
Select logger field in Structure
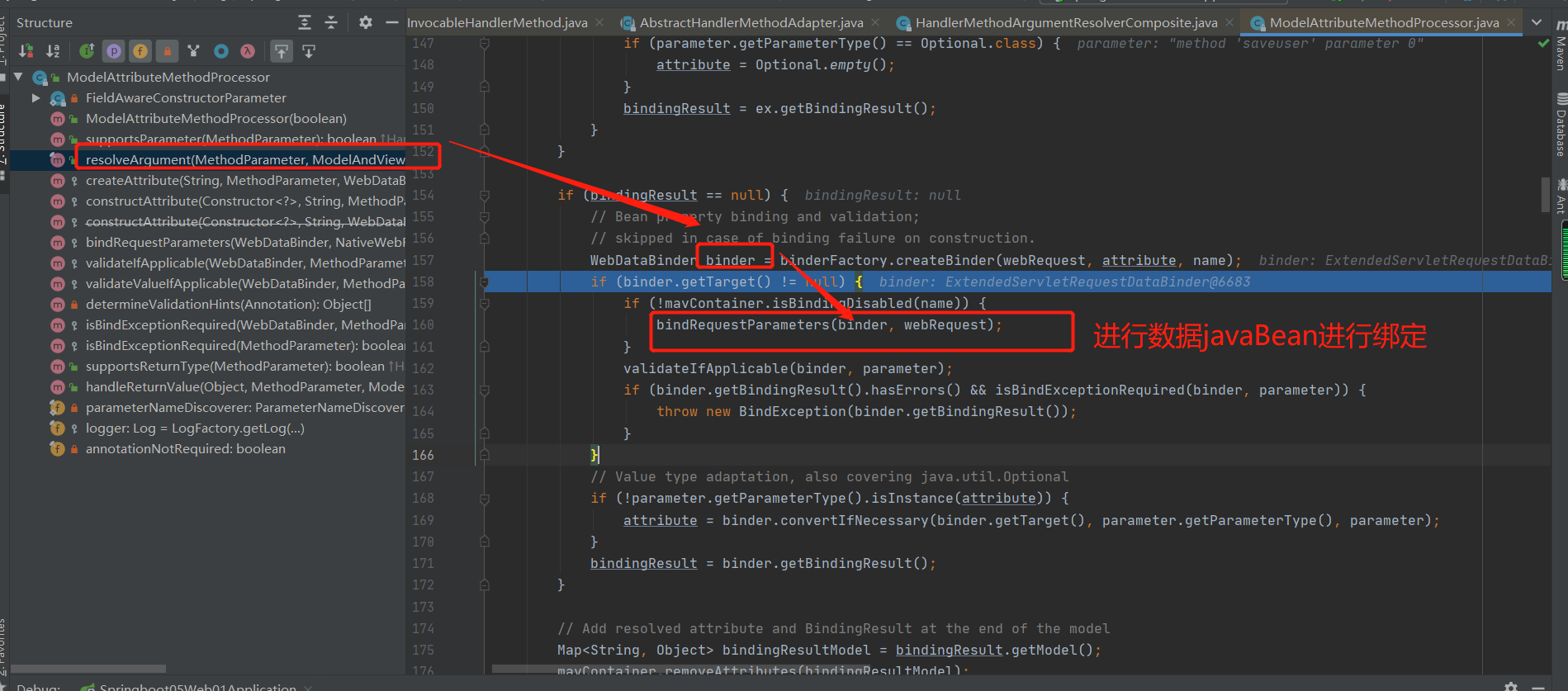[x=195, y=428]
